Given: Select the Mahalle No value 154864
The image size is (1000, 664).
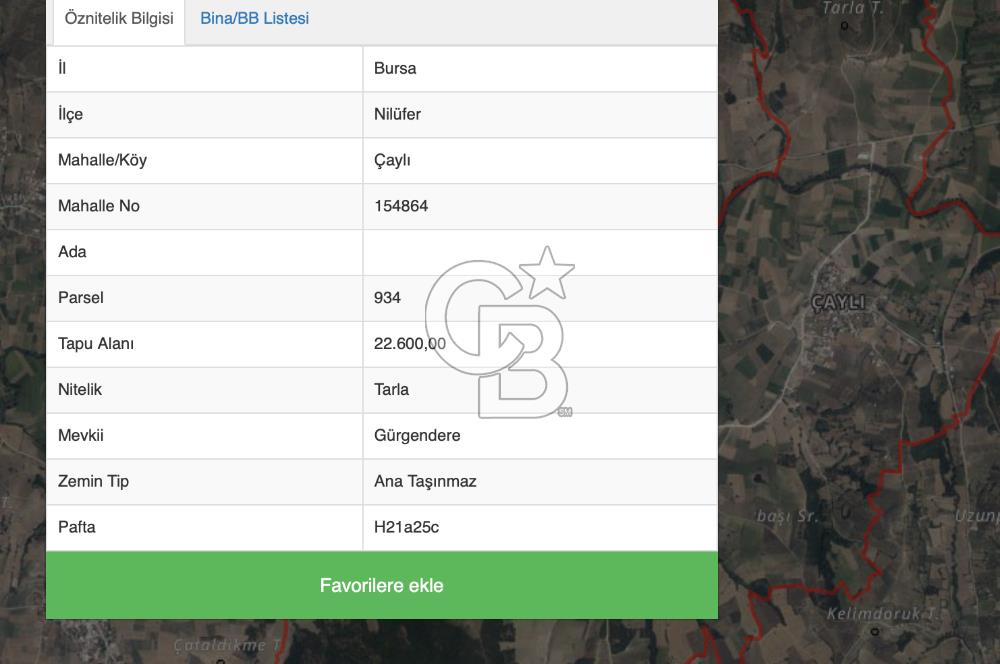Looking at the screenshot, I should coord(401,207).
